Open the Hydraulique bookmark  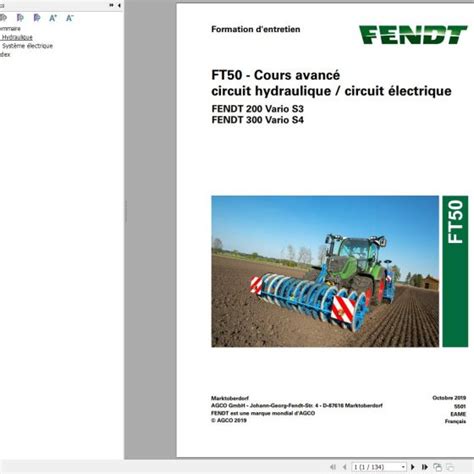point(17,37)
